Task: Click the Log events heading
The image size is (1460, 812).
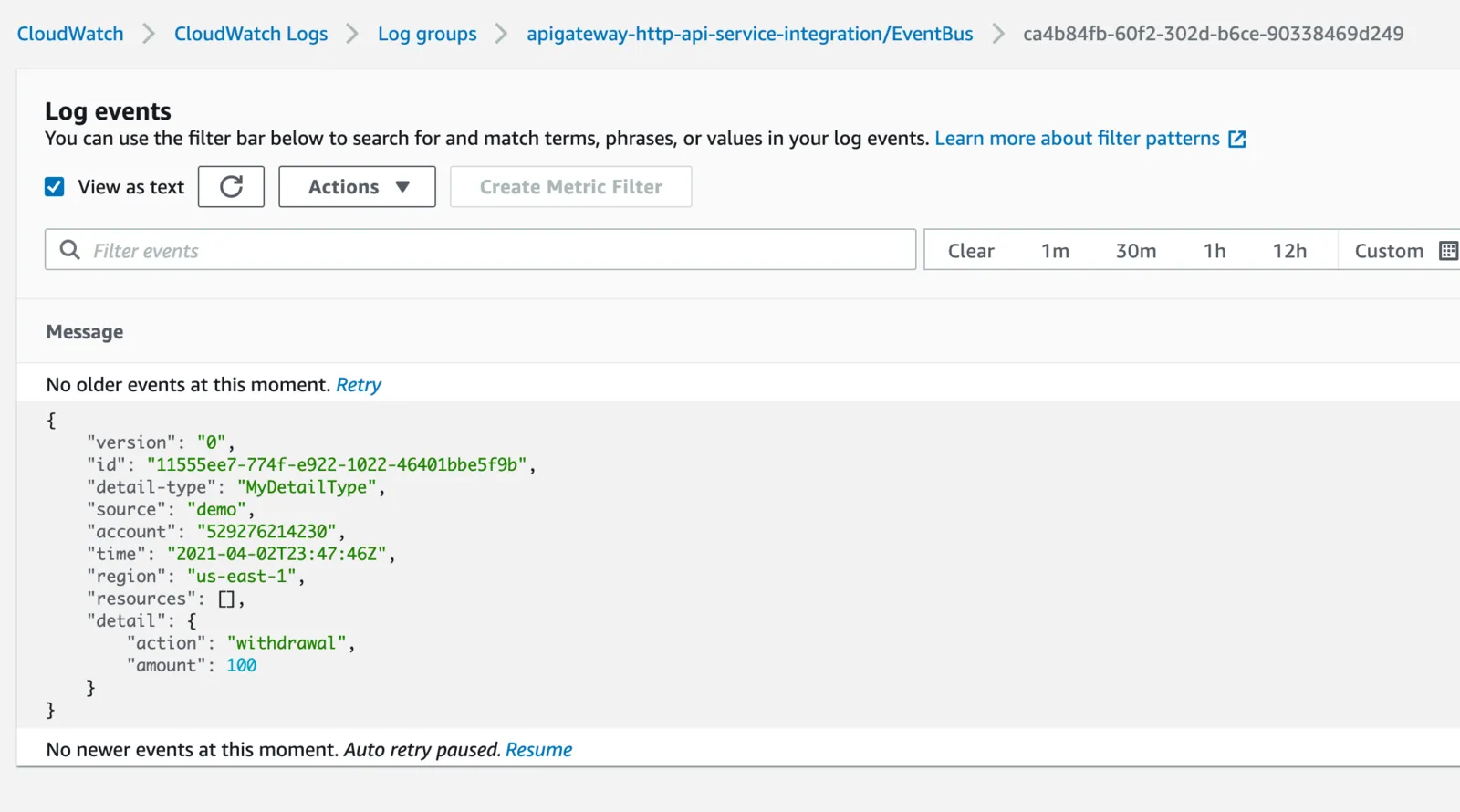Action: [x=108, y=111]
